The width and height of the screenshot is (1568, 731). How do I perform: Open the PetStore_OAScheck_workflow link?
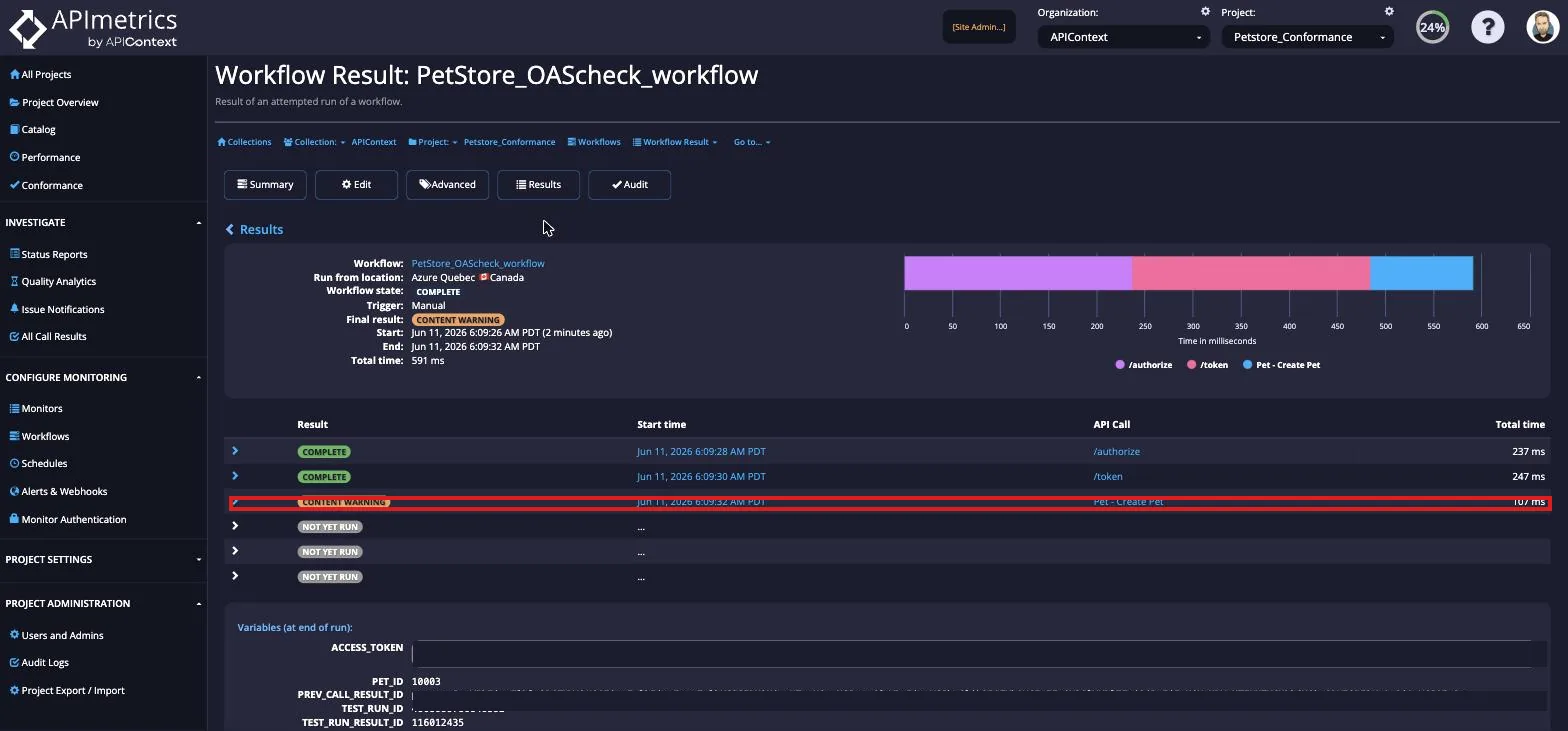(478, 263)
